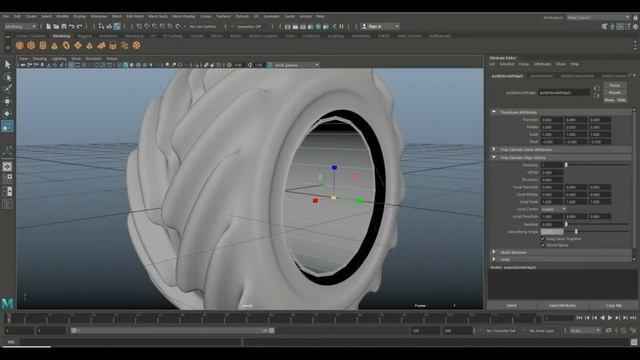Open the Modeling menu set dropdown
The width and height of the screenshot is (640, 360).
point(20,27)
